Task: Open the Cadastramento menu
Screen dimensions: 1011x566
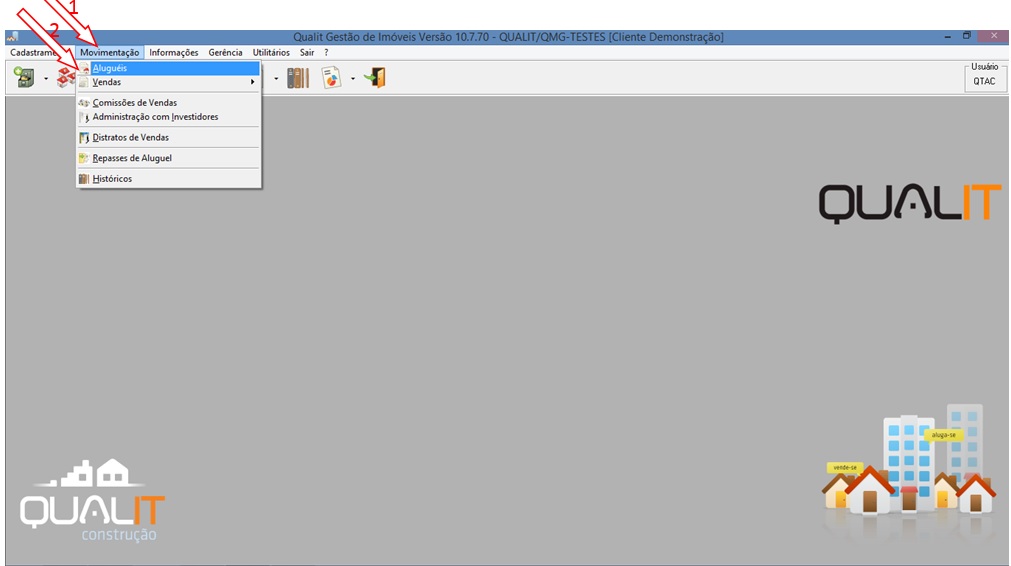Action: click(34, 52)
